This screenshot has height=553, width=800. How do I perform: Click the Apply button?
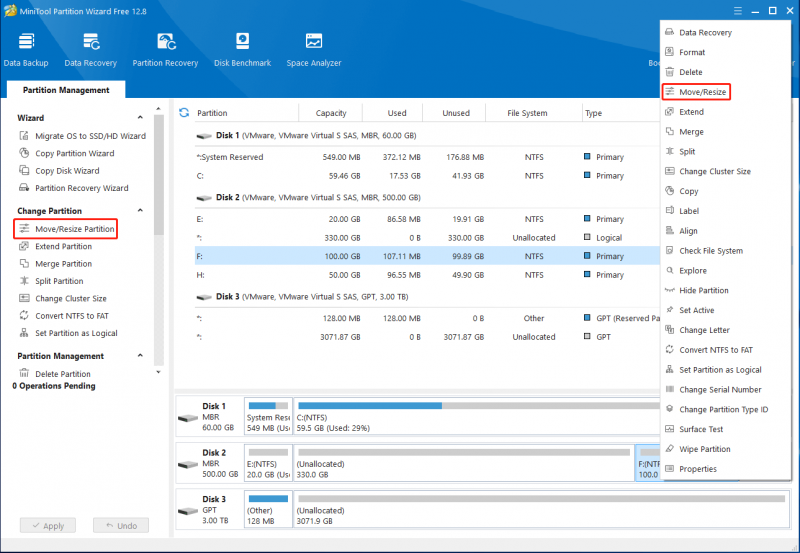click(x=48, y=525)
